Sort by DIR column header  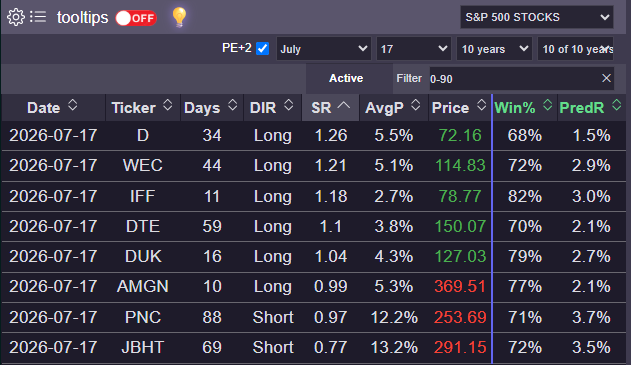(x=272, y=107)
